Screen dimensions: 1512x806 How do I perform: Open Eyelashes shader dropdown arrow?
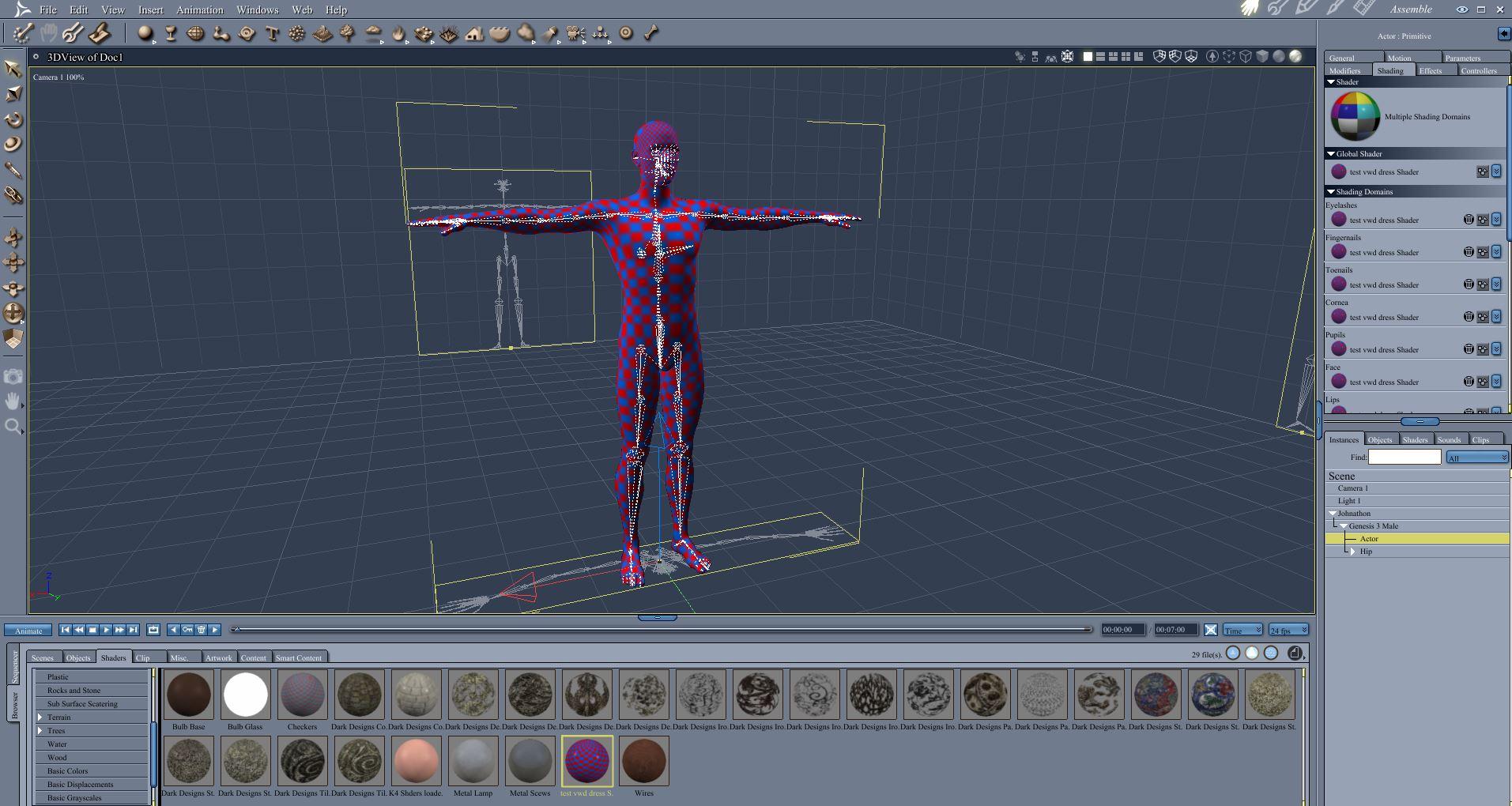[x=1496, y=220]
